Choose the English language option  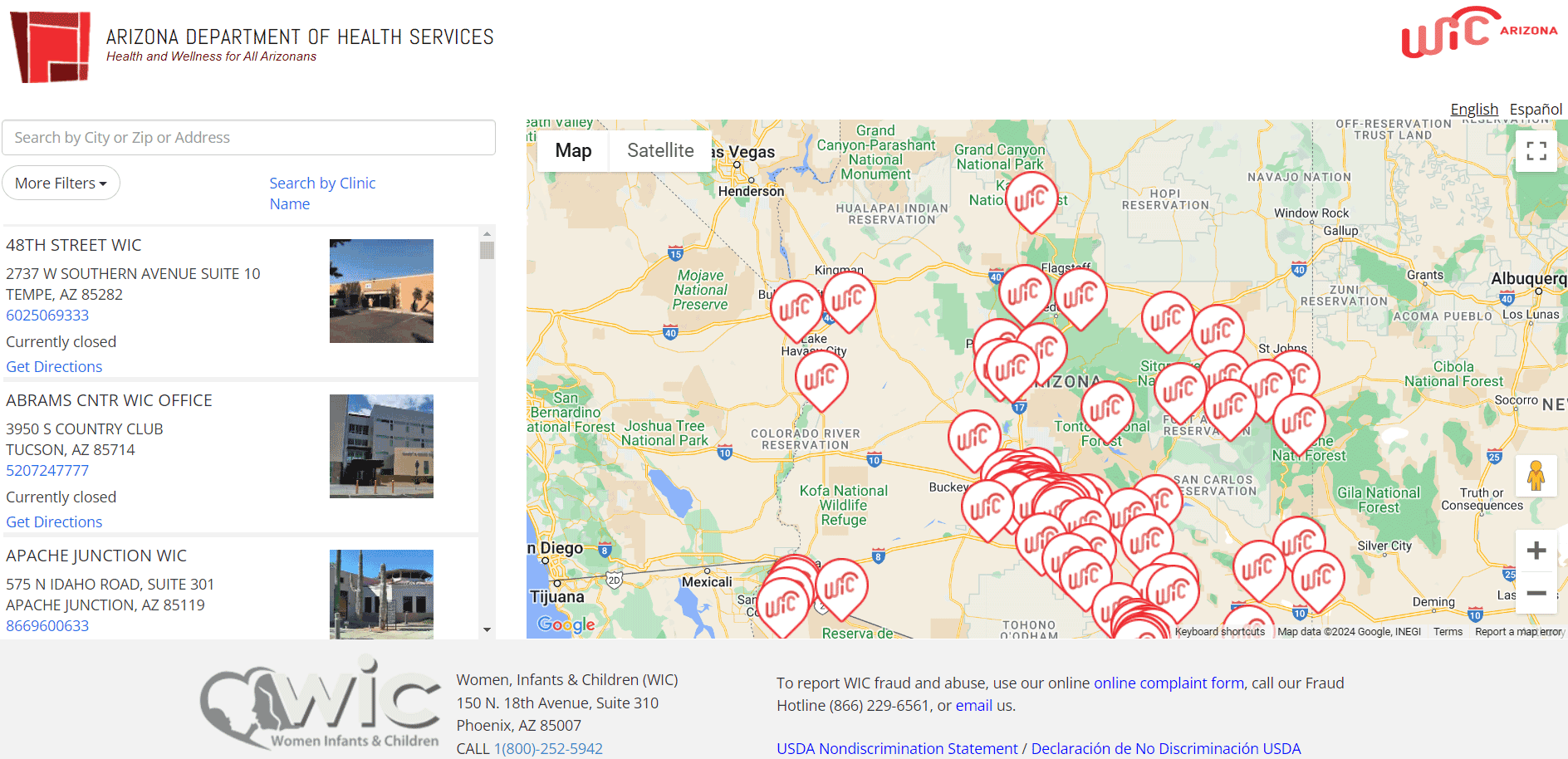tap(1474, 110)
